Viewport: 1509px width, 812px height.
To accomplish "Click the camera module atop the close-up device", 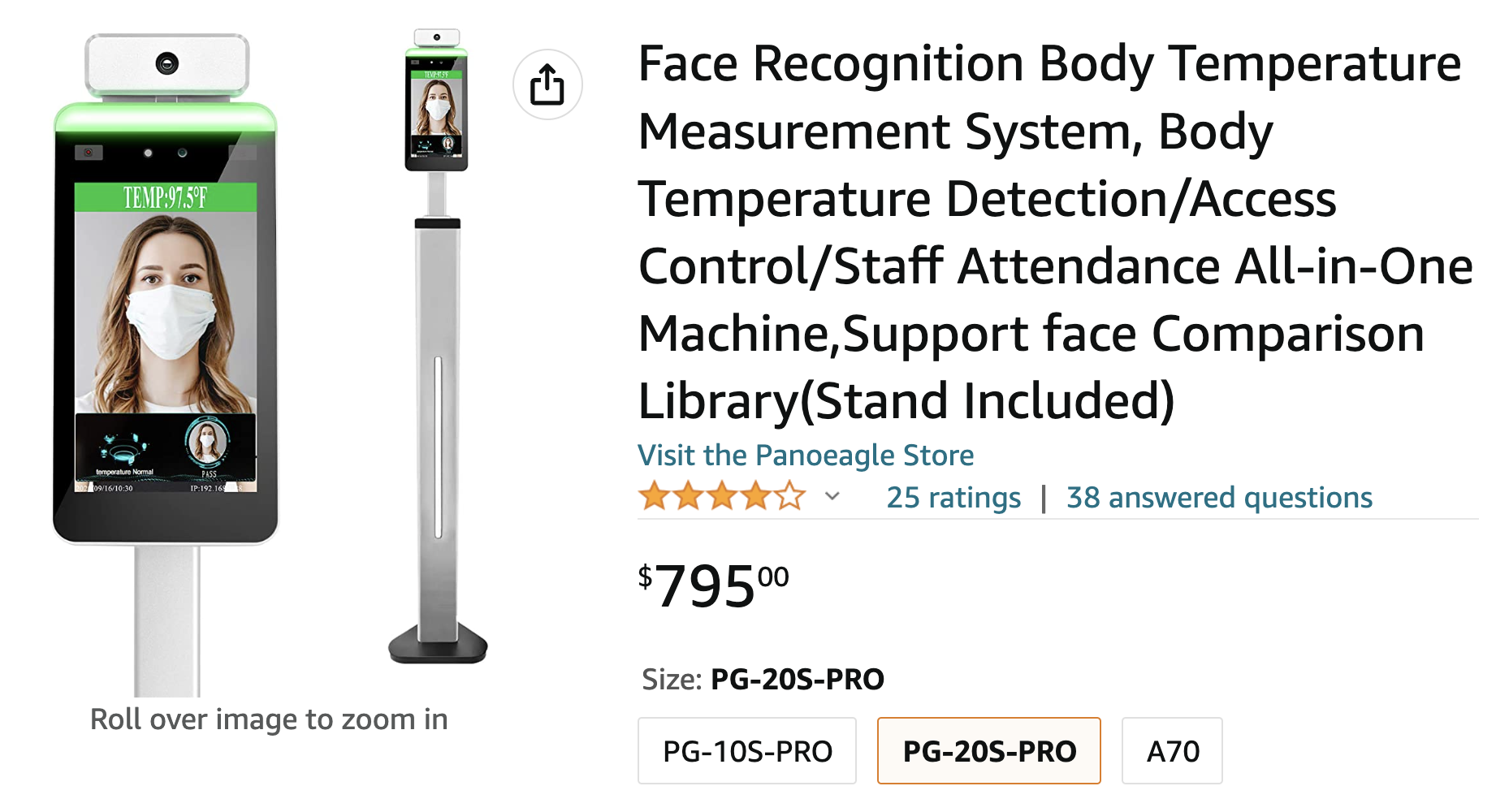I will tap(167, 63).
